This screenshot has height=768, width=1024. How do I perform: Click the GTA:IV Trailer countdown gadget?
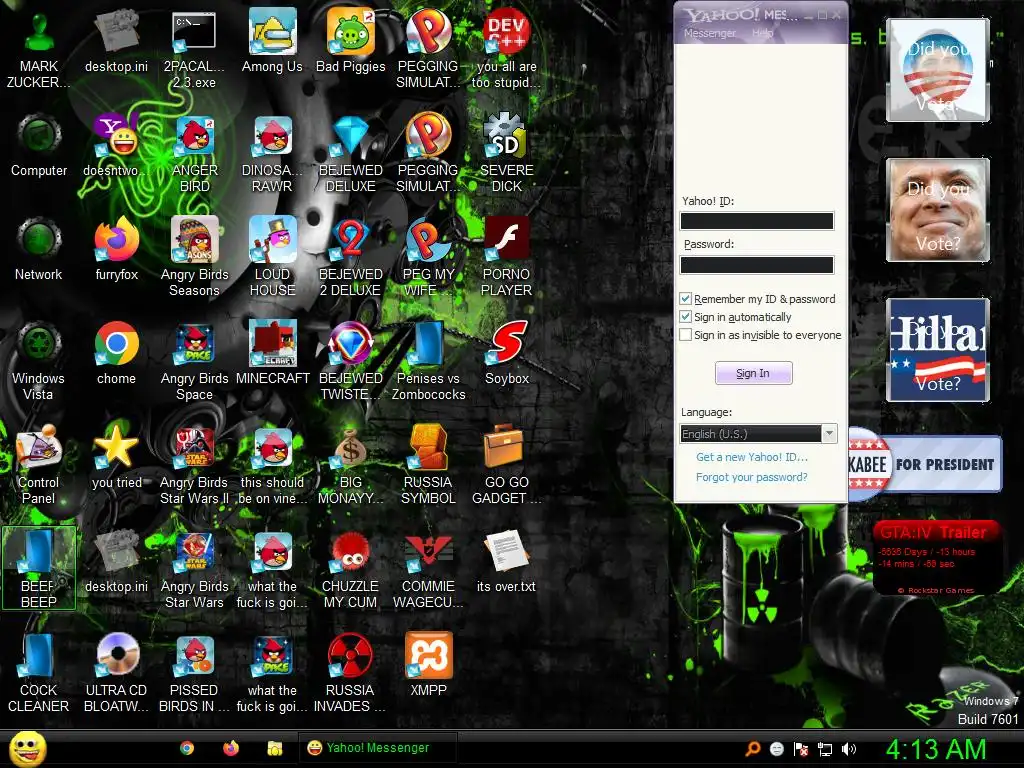pyautogui.click(x=936, y=557)
